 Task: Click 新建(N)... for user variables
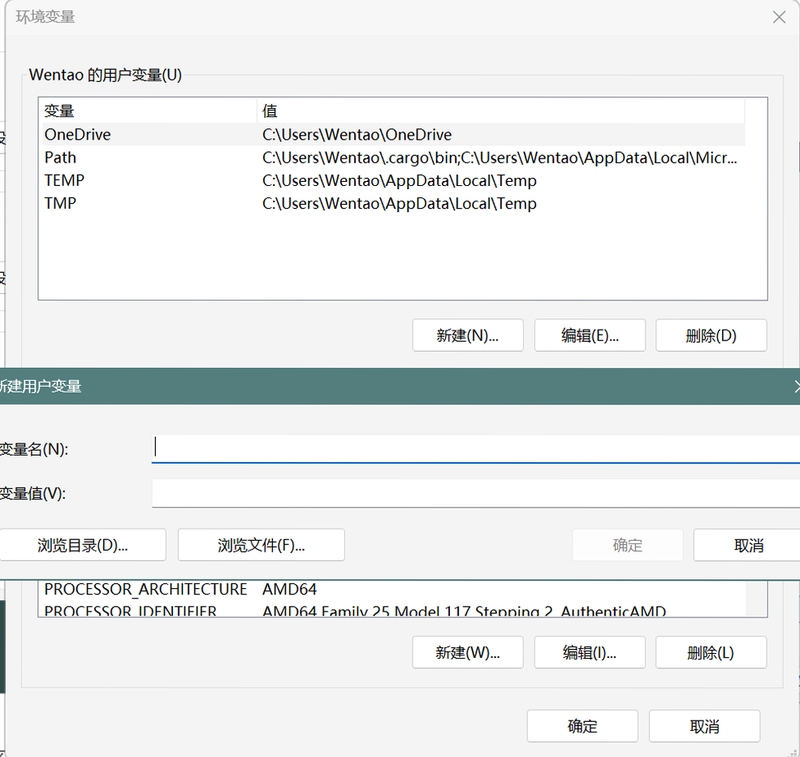point(467,336)
